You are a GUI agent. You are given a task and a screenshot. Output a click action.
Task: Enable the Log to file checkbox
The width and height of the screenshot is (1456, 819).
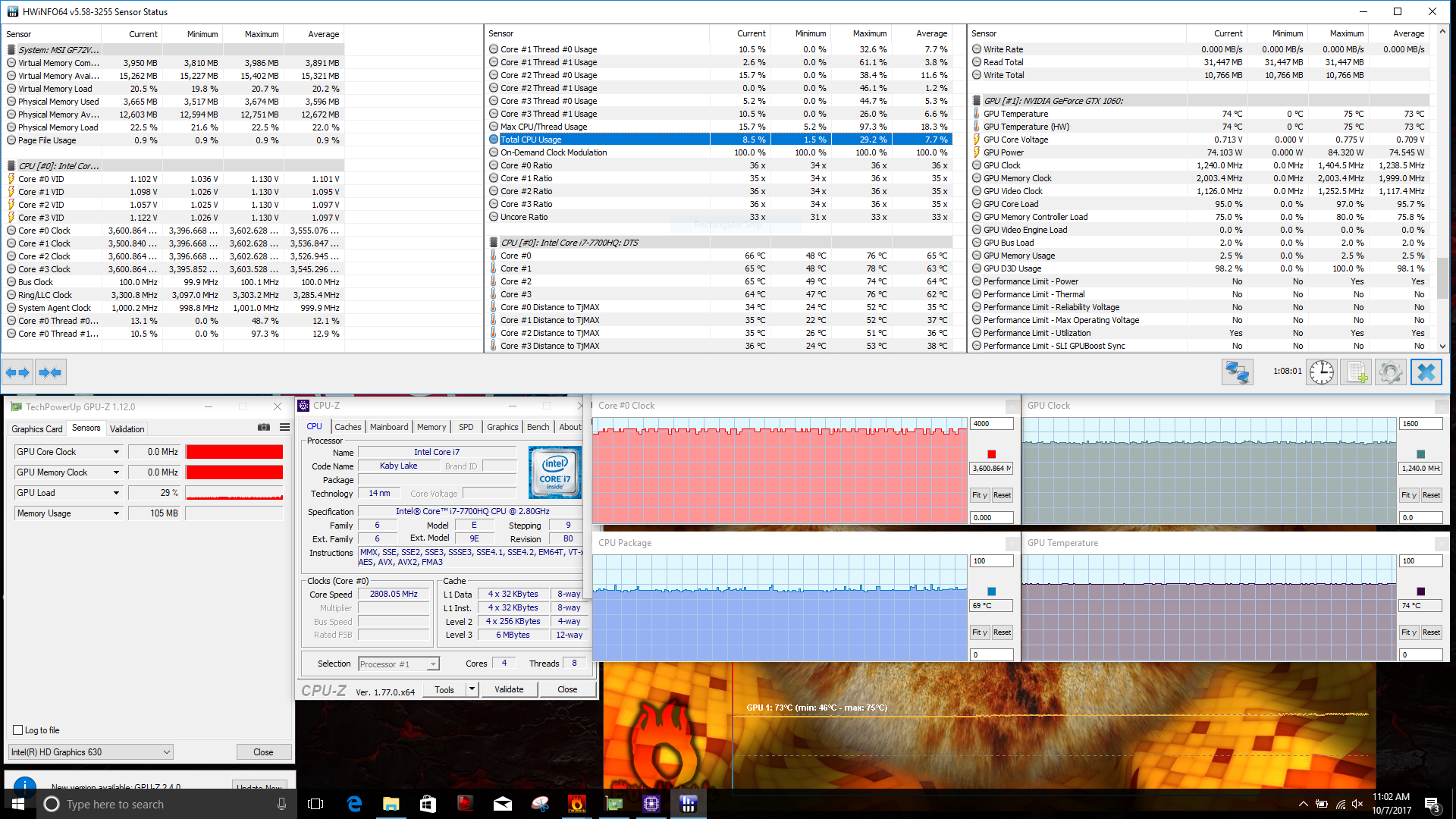click(x=17, y=730)
